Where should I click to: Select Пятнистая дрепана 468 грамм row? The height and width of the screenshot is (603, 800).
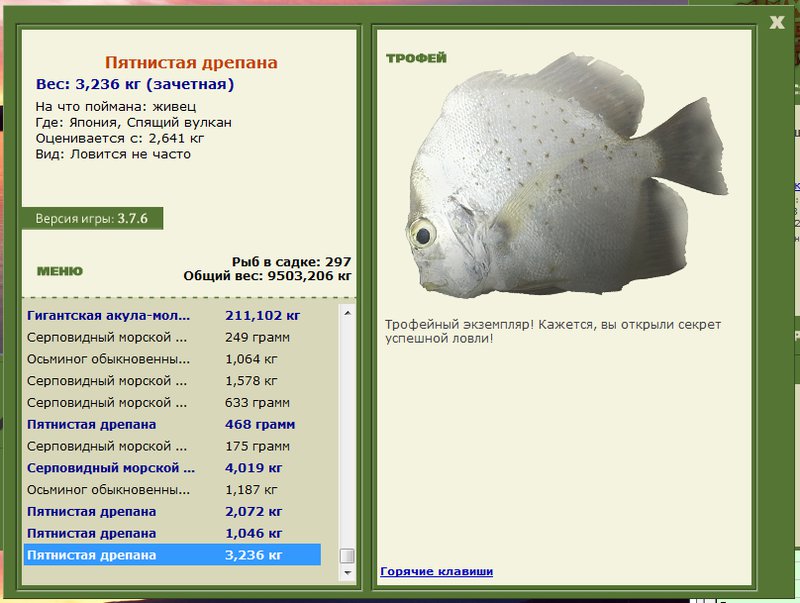172,424
